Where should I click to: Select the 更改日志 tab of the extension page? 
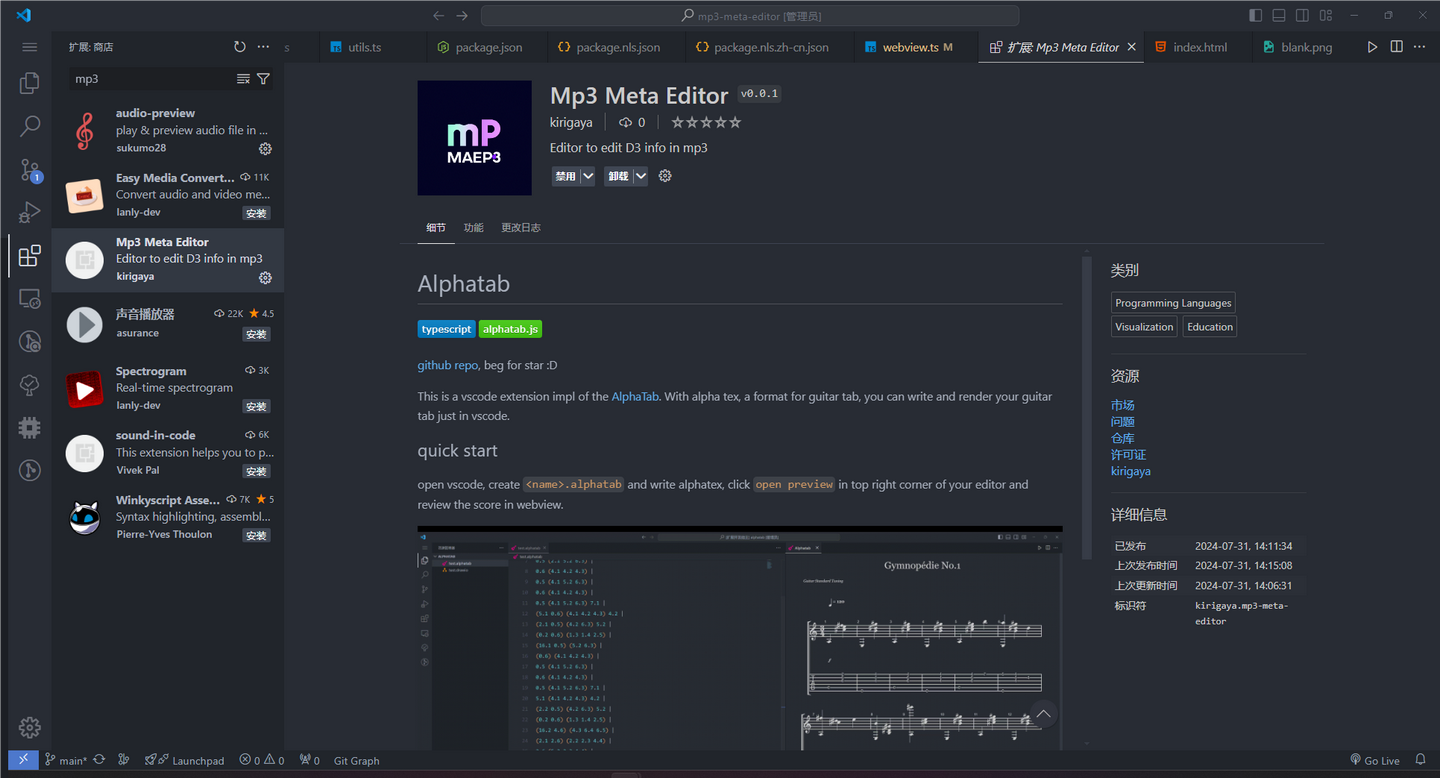(x=520, y=227)
